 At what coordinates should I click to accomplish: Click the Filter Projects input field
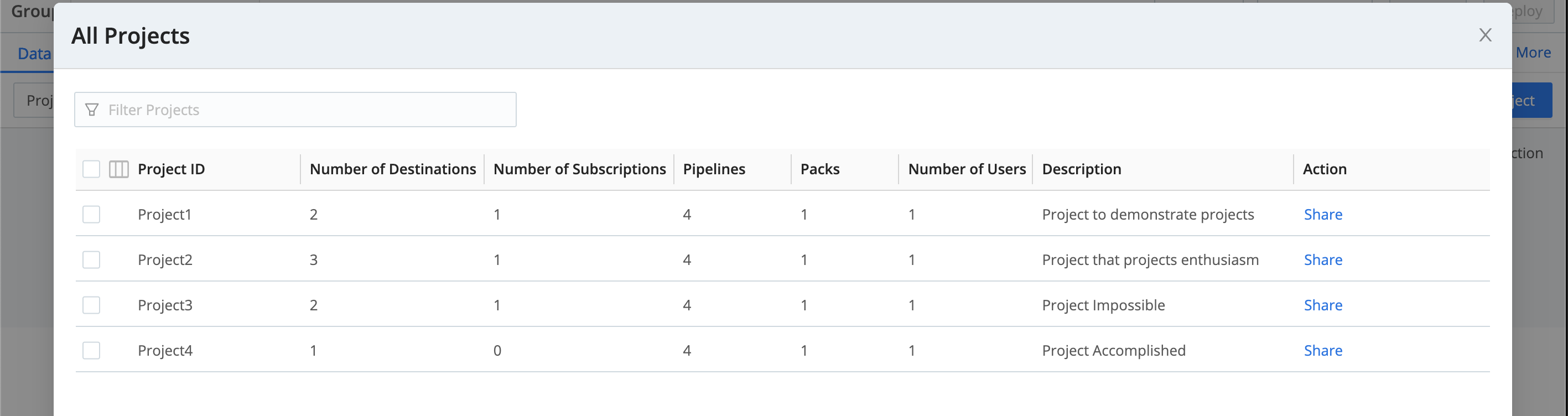[x=295, y=110]
